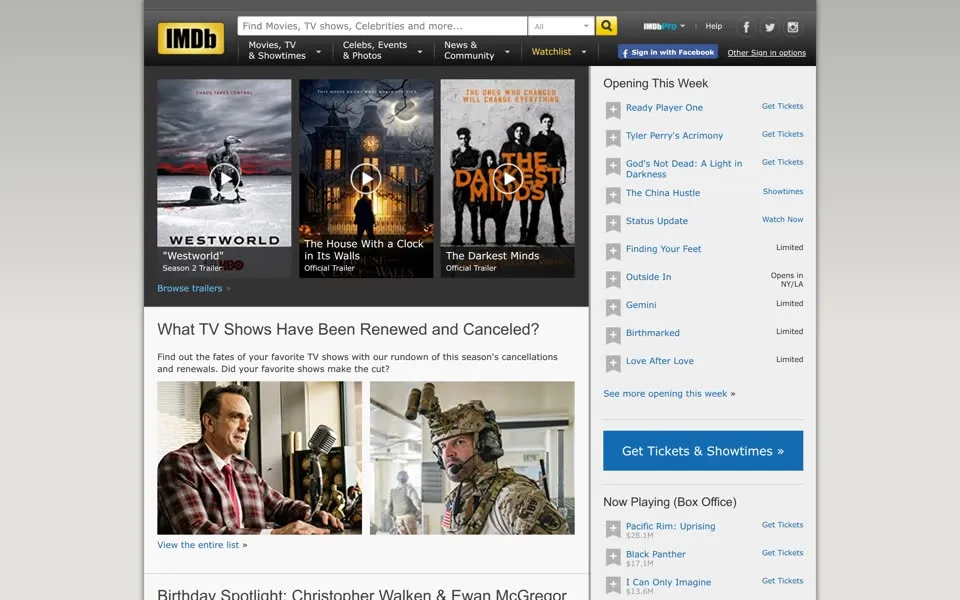Get Tickets for Black Panther
The width and height of the screenshot is (960, 600).
[x=782, y=553]
